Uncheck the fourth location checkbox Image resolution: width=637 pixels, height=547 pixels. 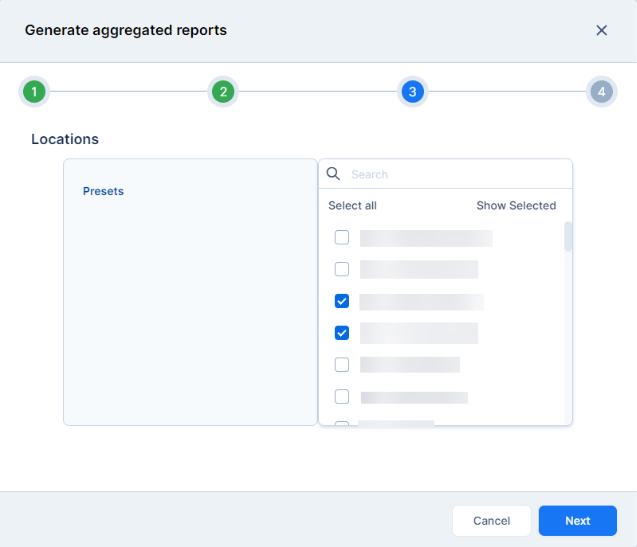tap(342, 333)
